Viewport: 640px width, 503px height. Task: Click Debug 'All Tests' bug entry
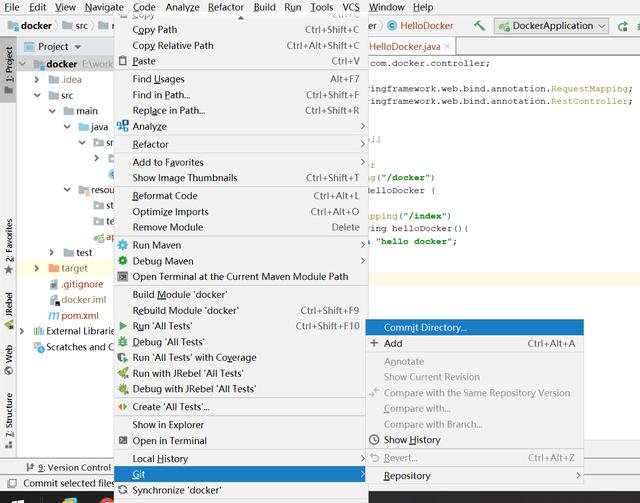click(x=241, y=342)
